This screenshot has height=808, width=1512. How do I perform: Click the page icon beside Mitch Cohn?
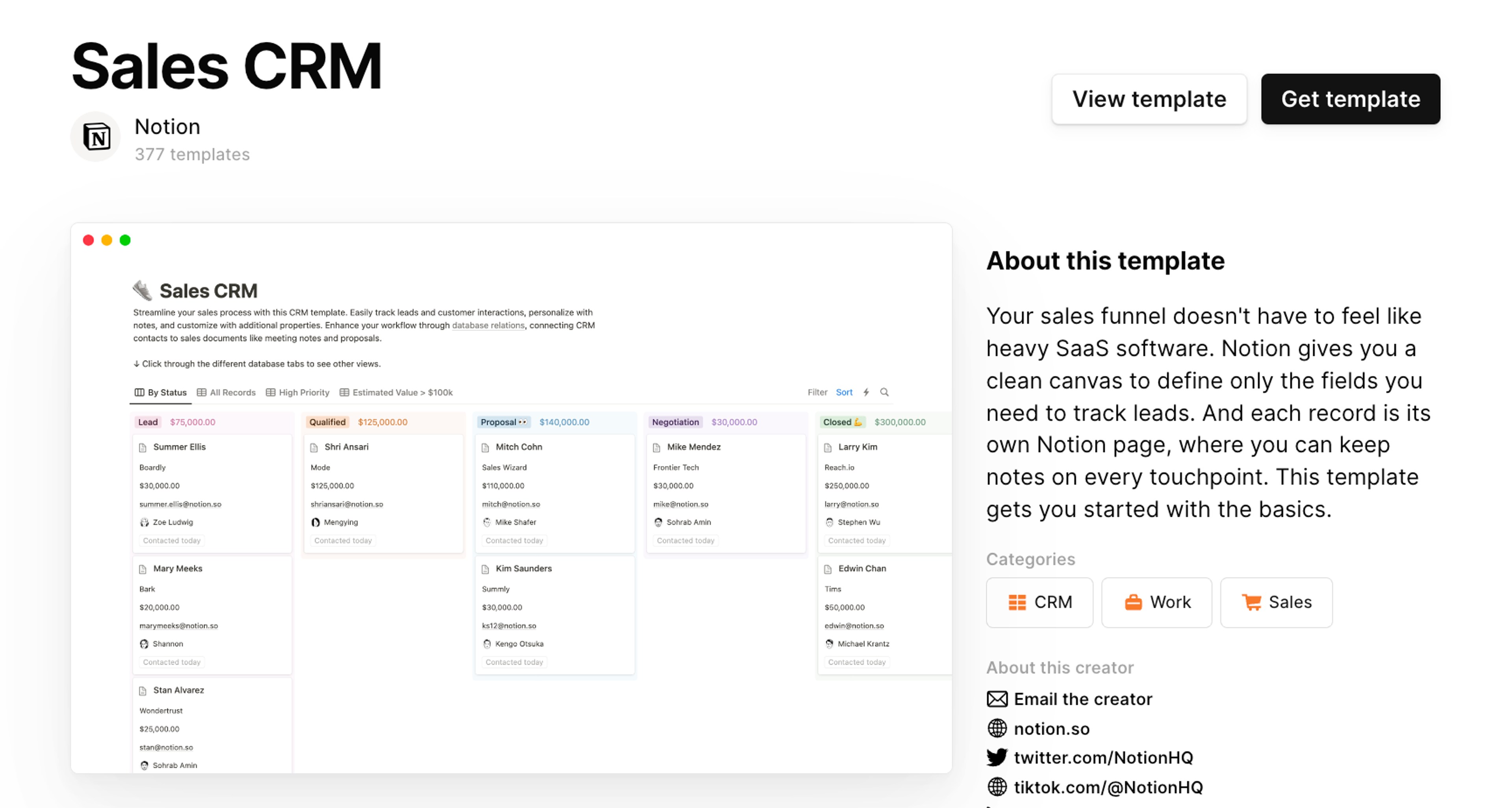coord(485,448)
